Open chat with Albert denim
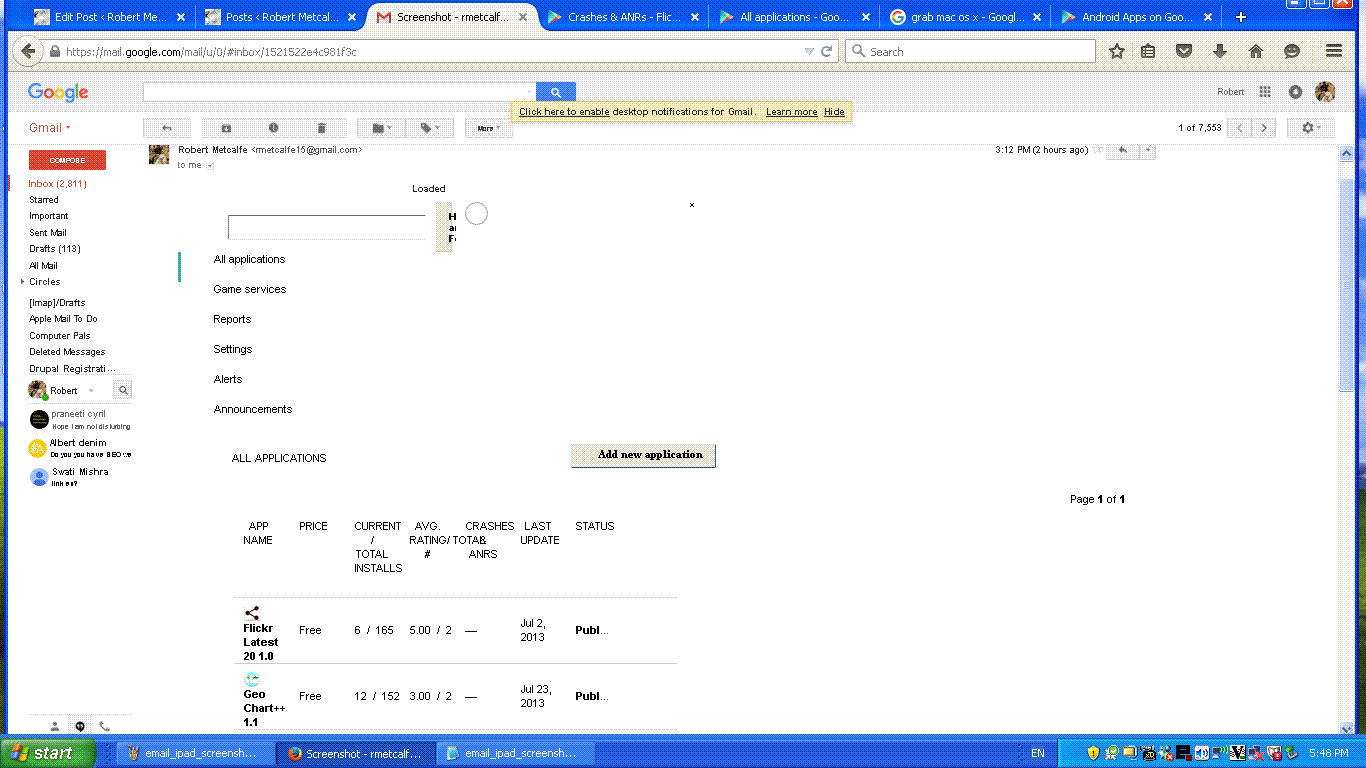This screenshot has width=1366, height=768. [x=80, y=448]
